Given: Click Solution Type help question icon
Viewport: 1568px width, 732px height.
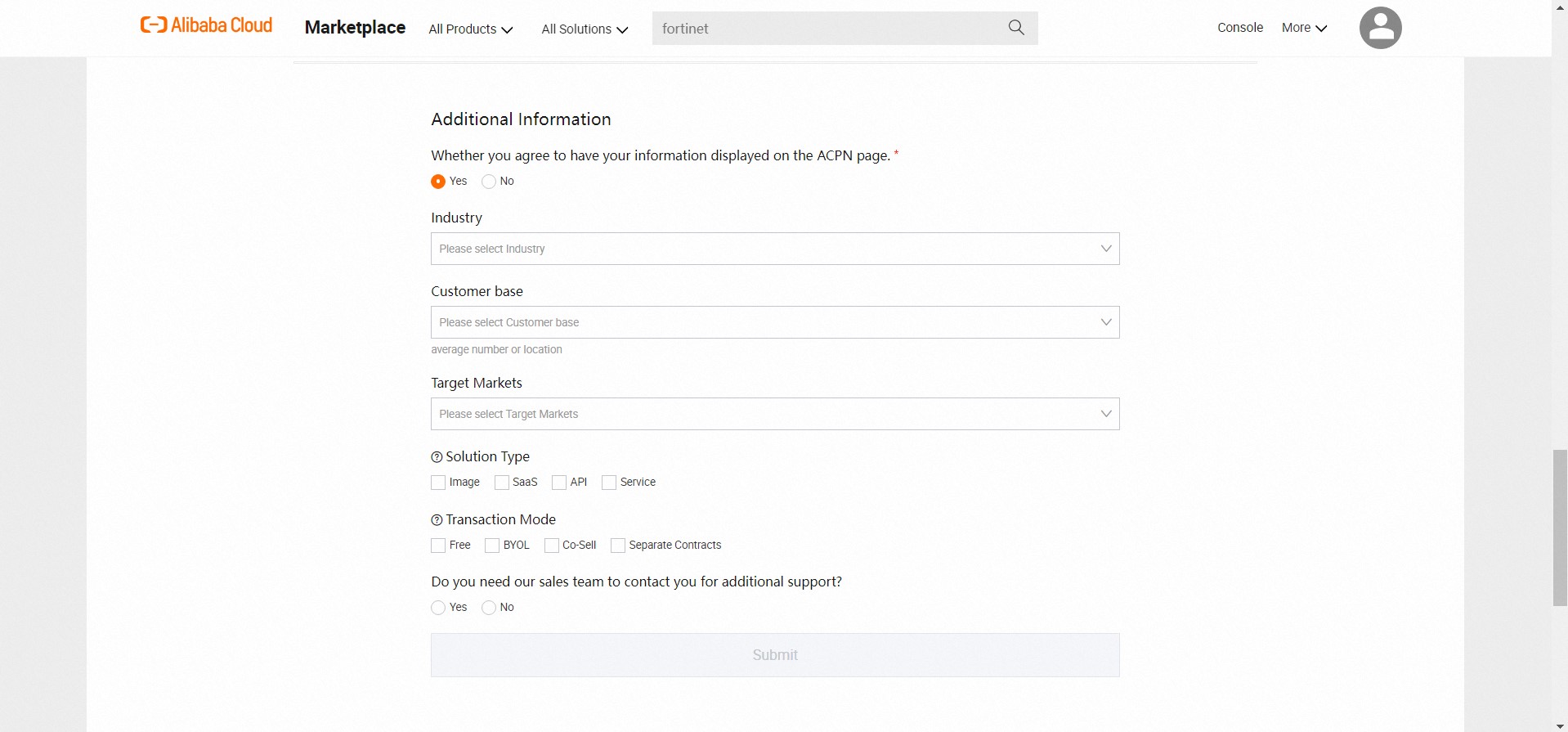Looking at the screenshot, I should coord(437,457).
